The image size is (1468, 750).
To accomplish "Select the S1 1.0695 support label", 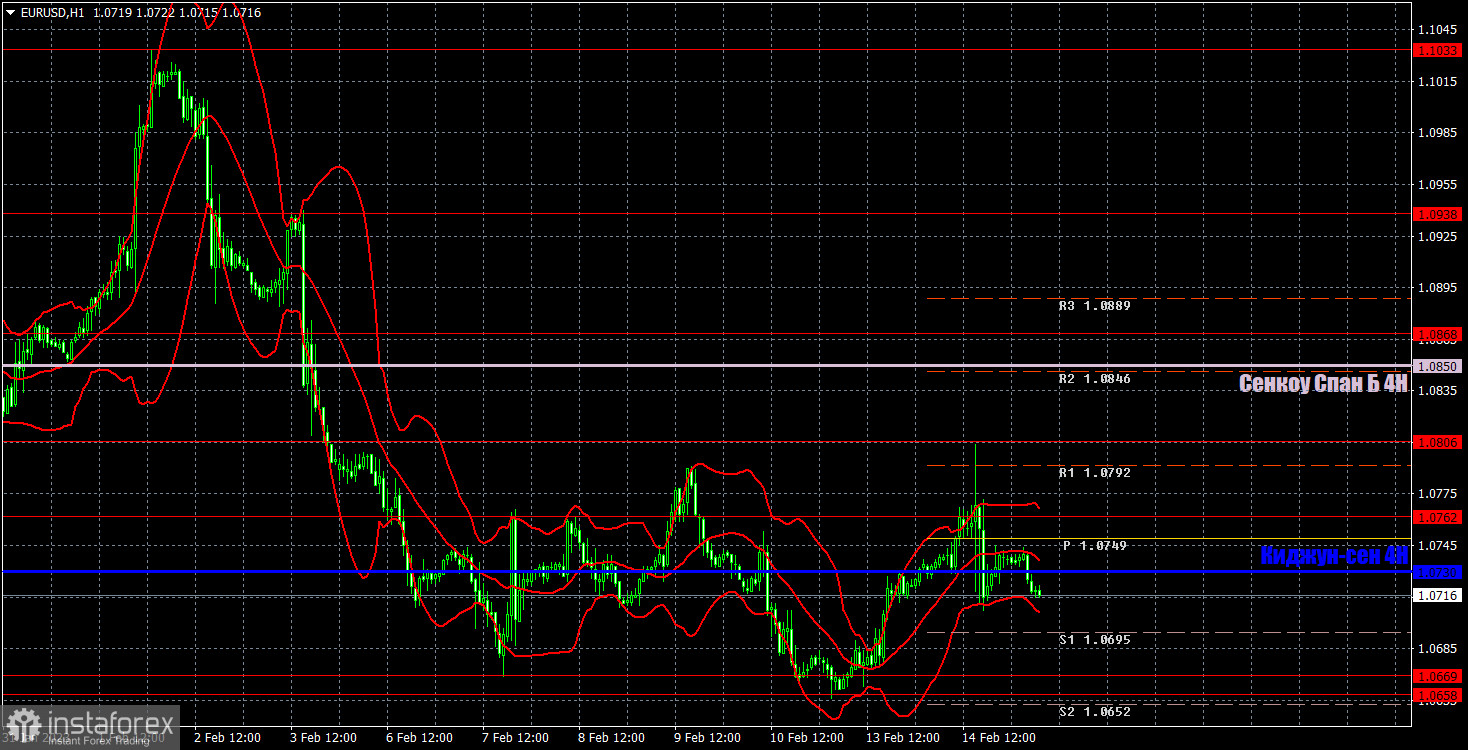I will coord(1095,639).
